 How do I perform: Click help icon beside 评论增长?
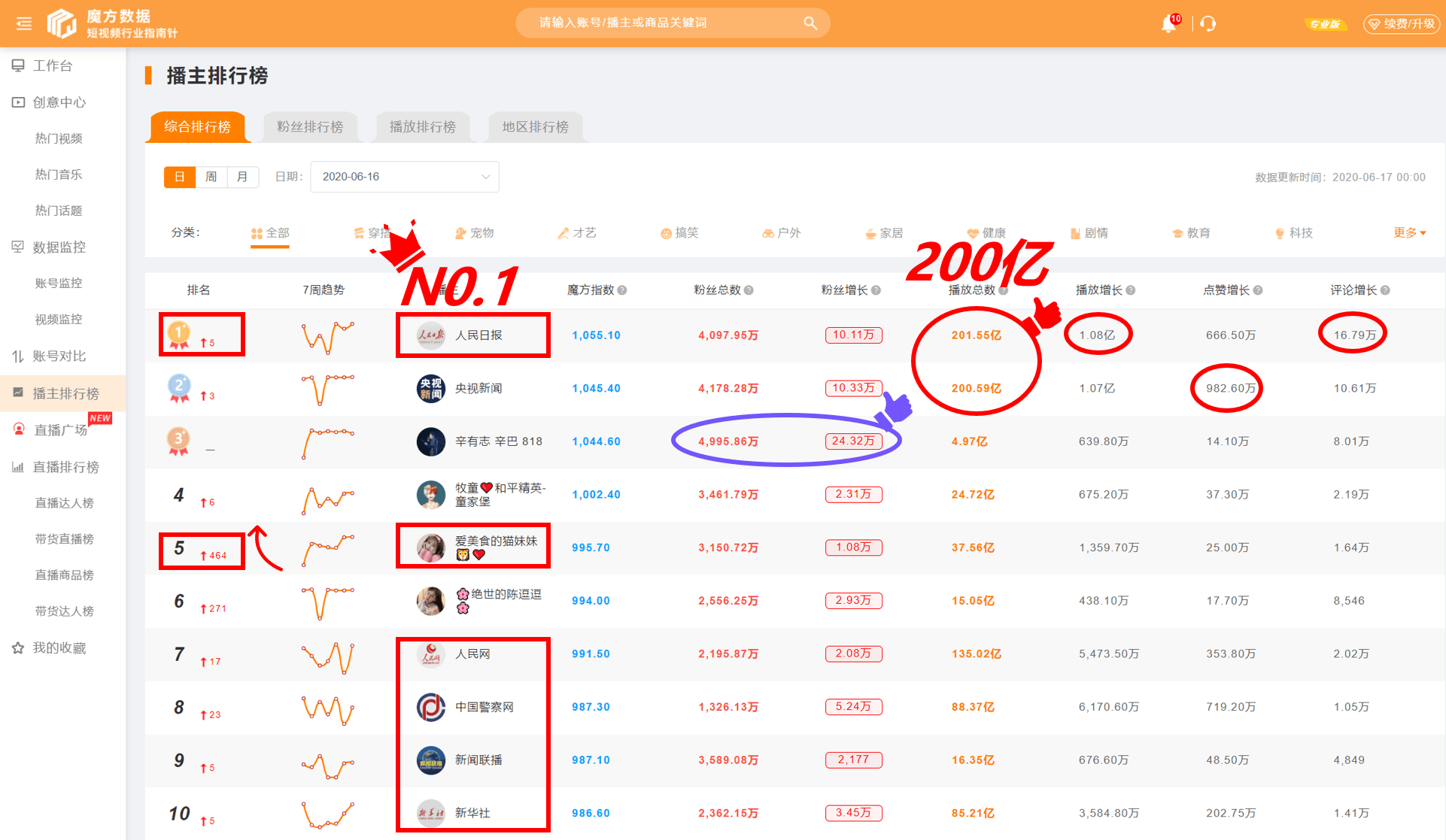pyautogui.click(x=1386, y=290)
